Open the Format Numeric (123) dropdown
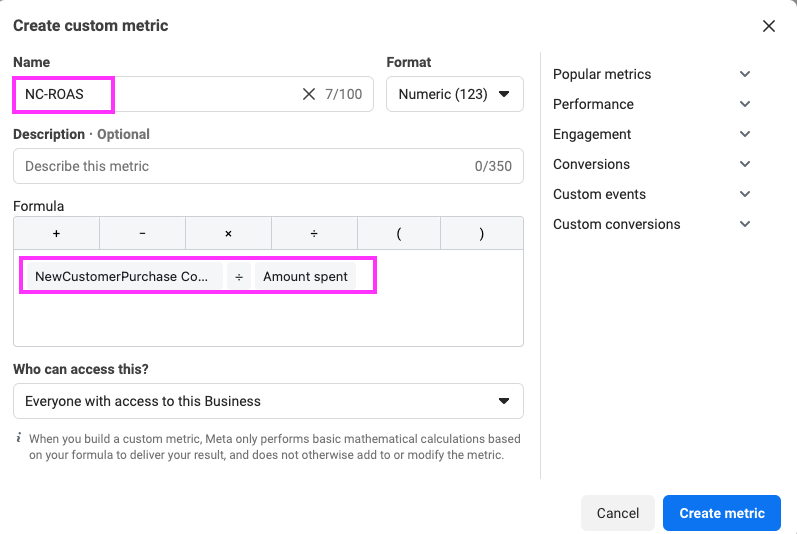797x534 pixels. 454,94
